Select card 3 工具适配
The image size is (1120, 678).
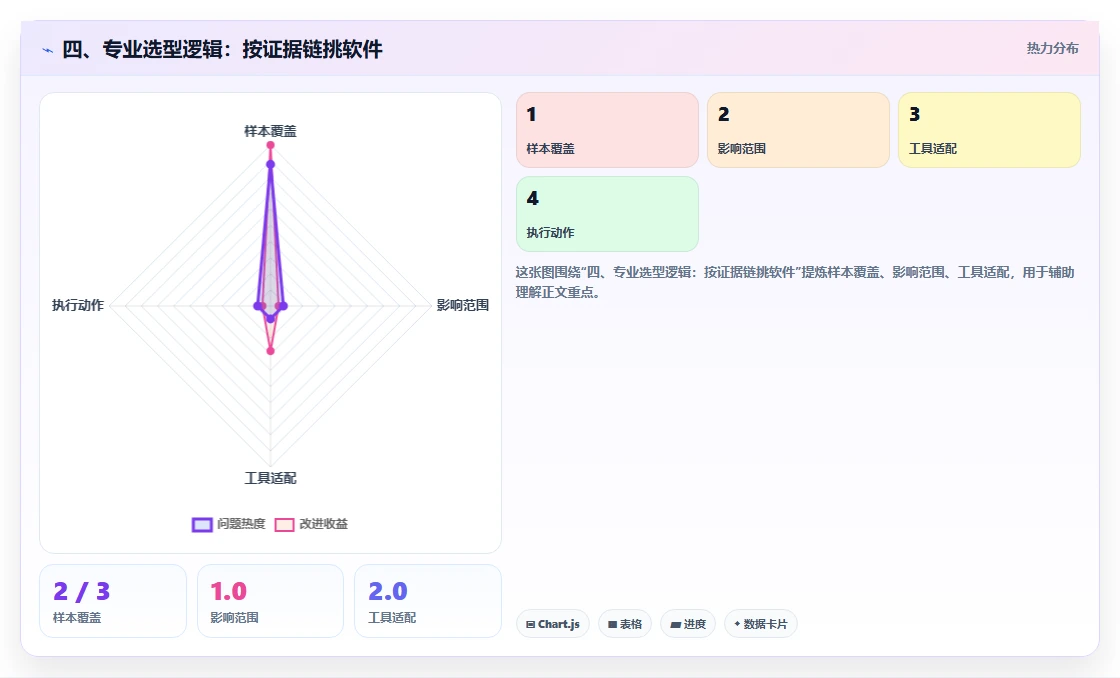(x=989, y=130)
